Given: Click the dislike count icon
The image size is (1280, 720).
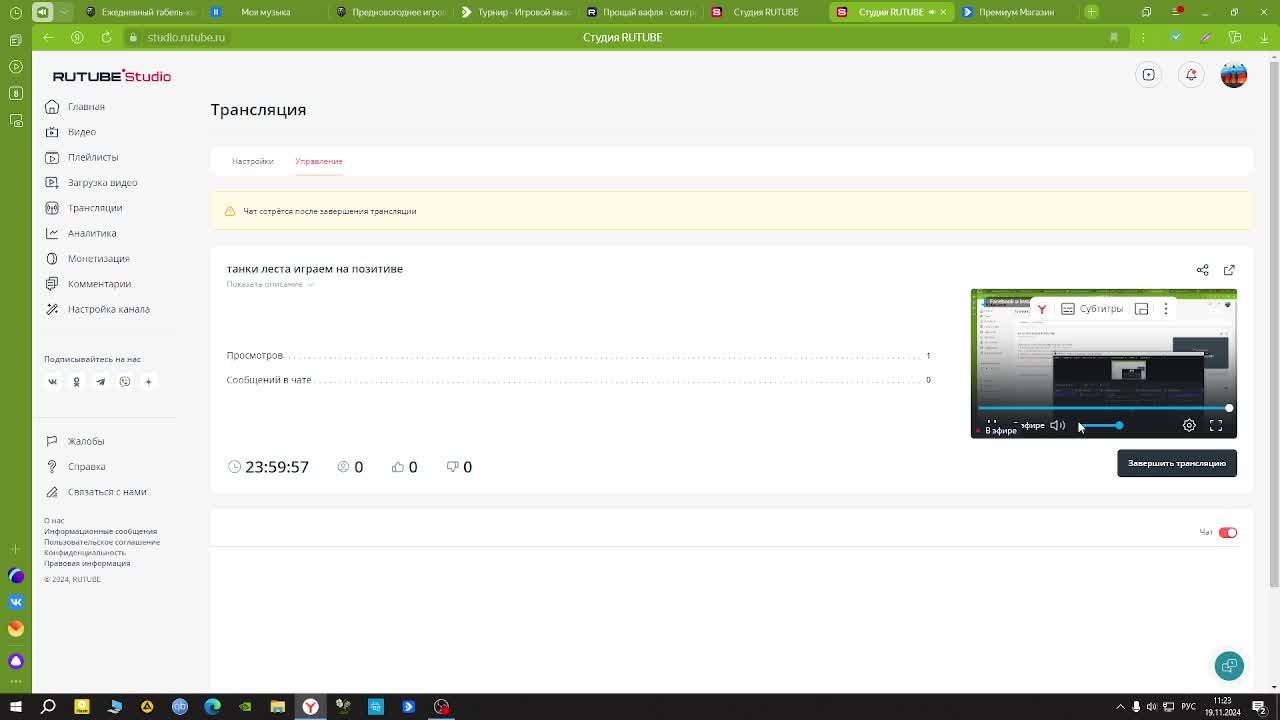Looking at the screenshot, I should tap(452, 467).
